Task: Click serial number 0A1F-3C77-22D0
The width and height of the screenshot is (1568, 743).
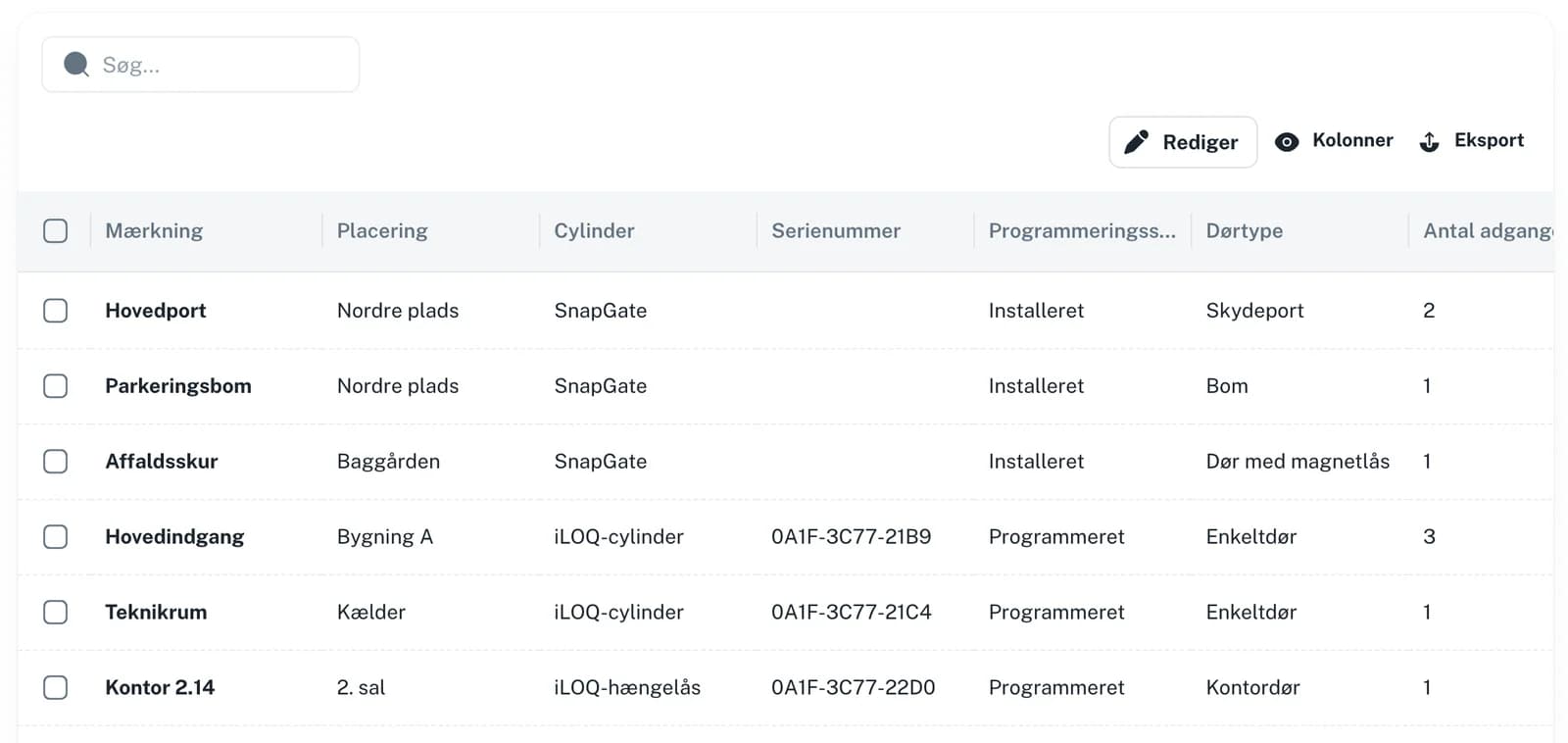Action: [854, 688]
